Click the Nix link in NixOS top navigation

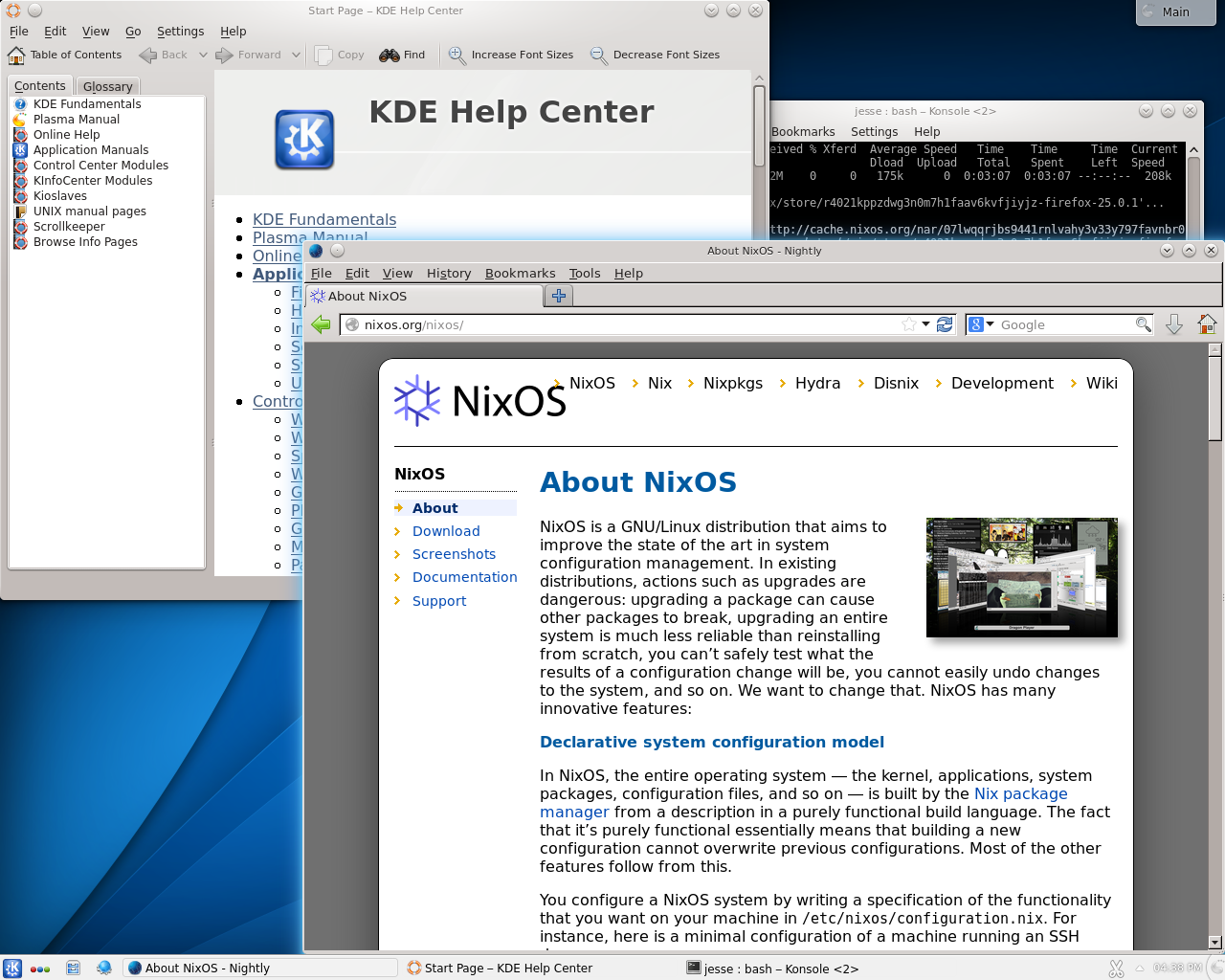[x=659, y=383]
